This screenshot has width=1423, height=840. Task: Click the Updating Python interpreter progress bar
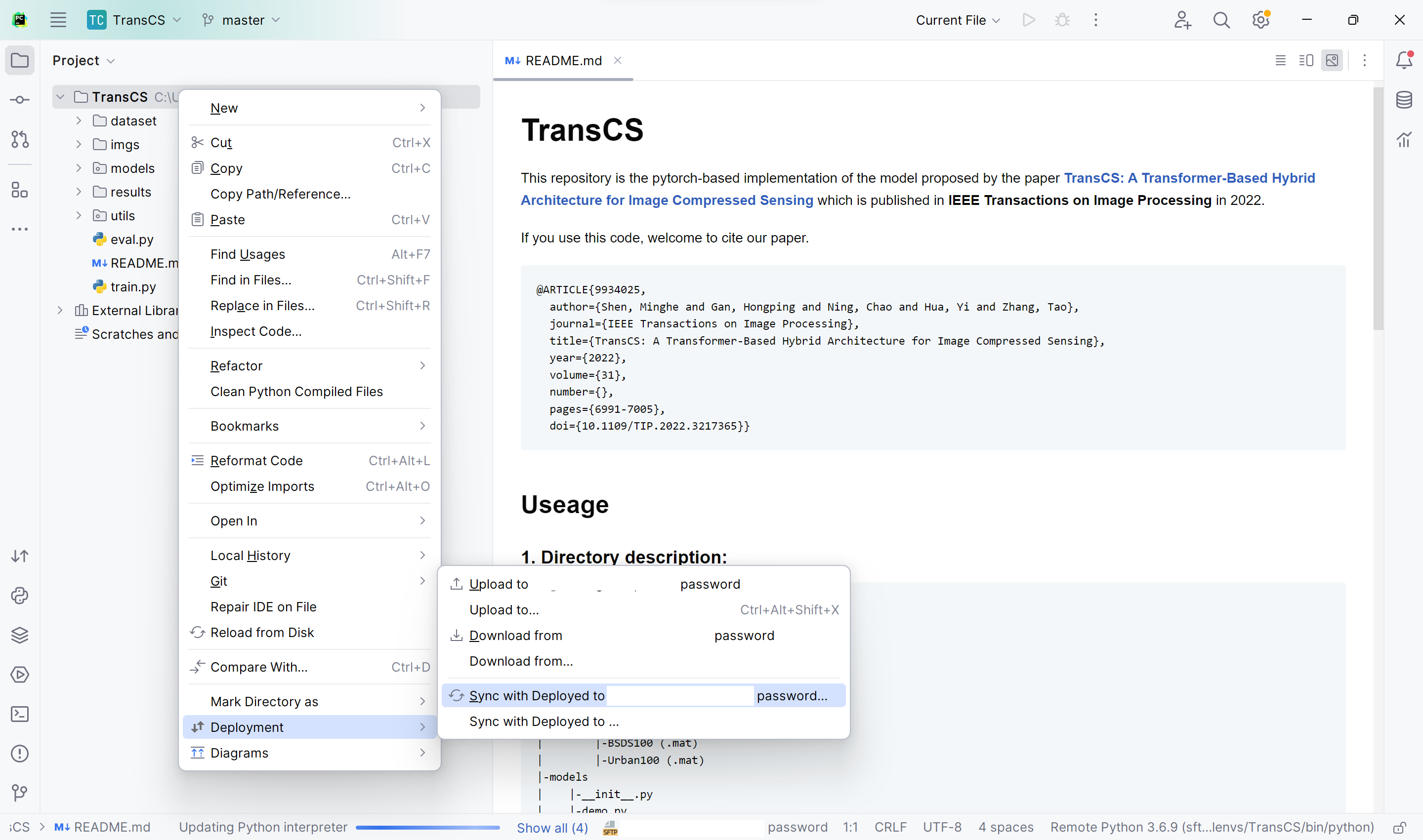click(427, 828)
